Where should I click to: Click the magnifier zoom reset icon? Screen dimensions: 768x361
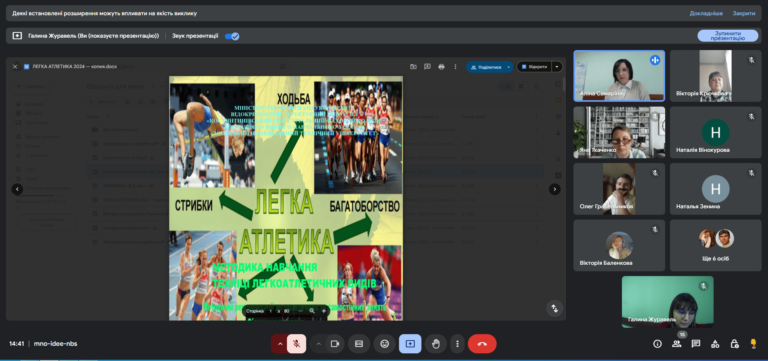coord(312,311)
